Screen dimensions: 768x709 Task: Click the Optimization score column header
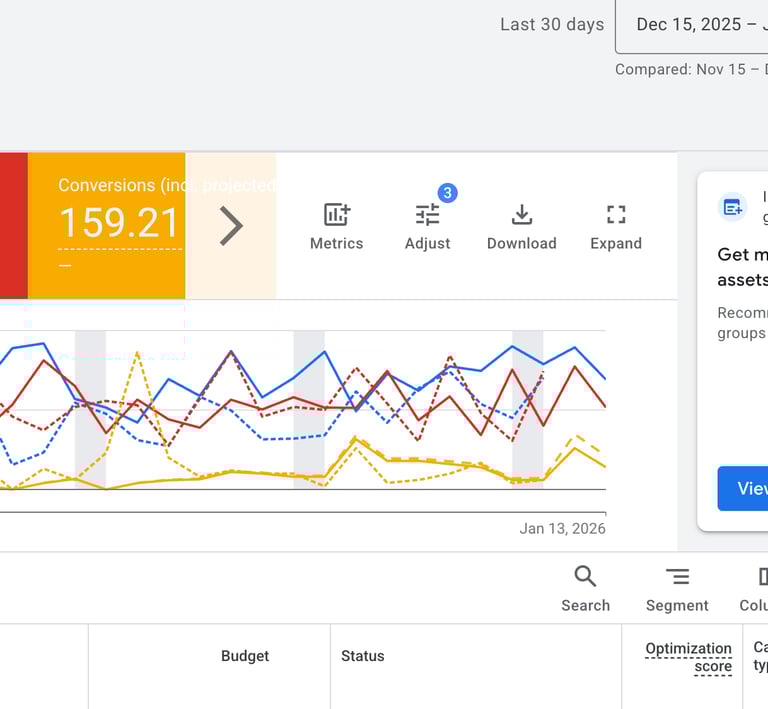tap(688, 657)
